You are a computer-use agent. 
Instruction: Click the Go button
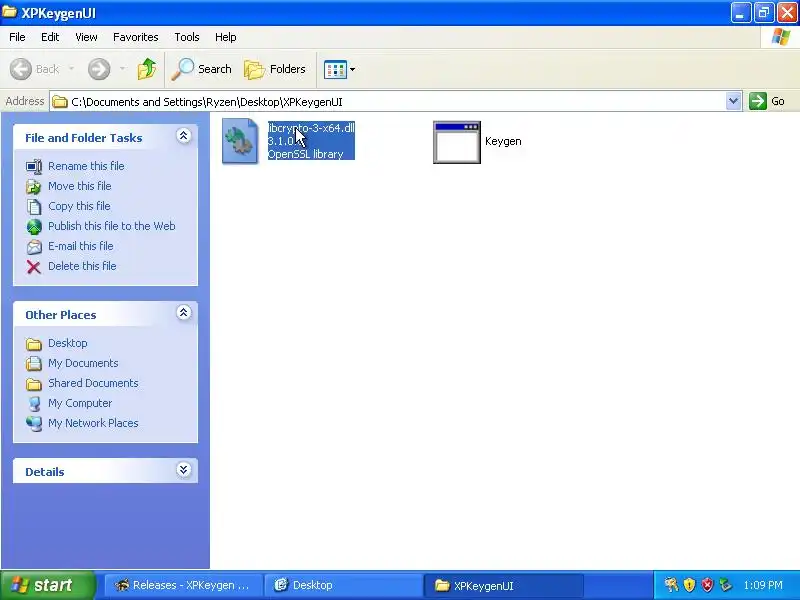point(767,101)
